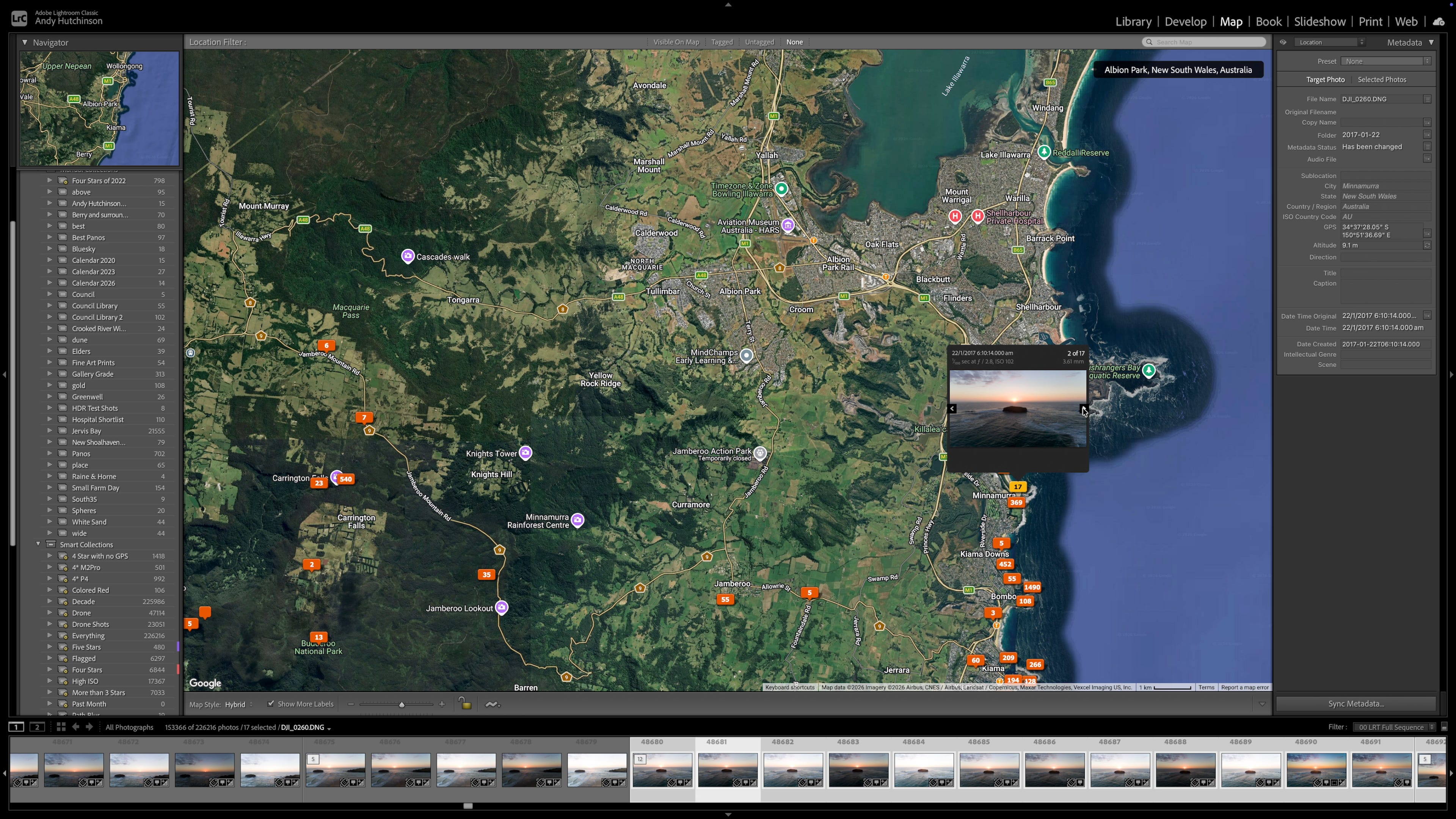Filter locations by Tagged photos
The image size is (1456, 819).
(x=722, y=42)
